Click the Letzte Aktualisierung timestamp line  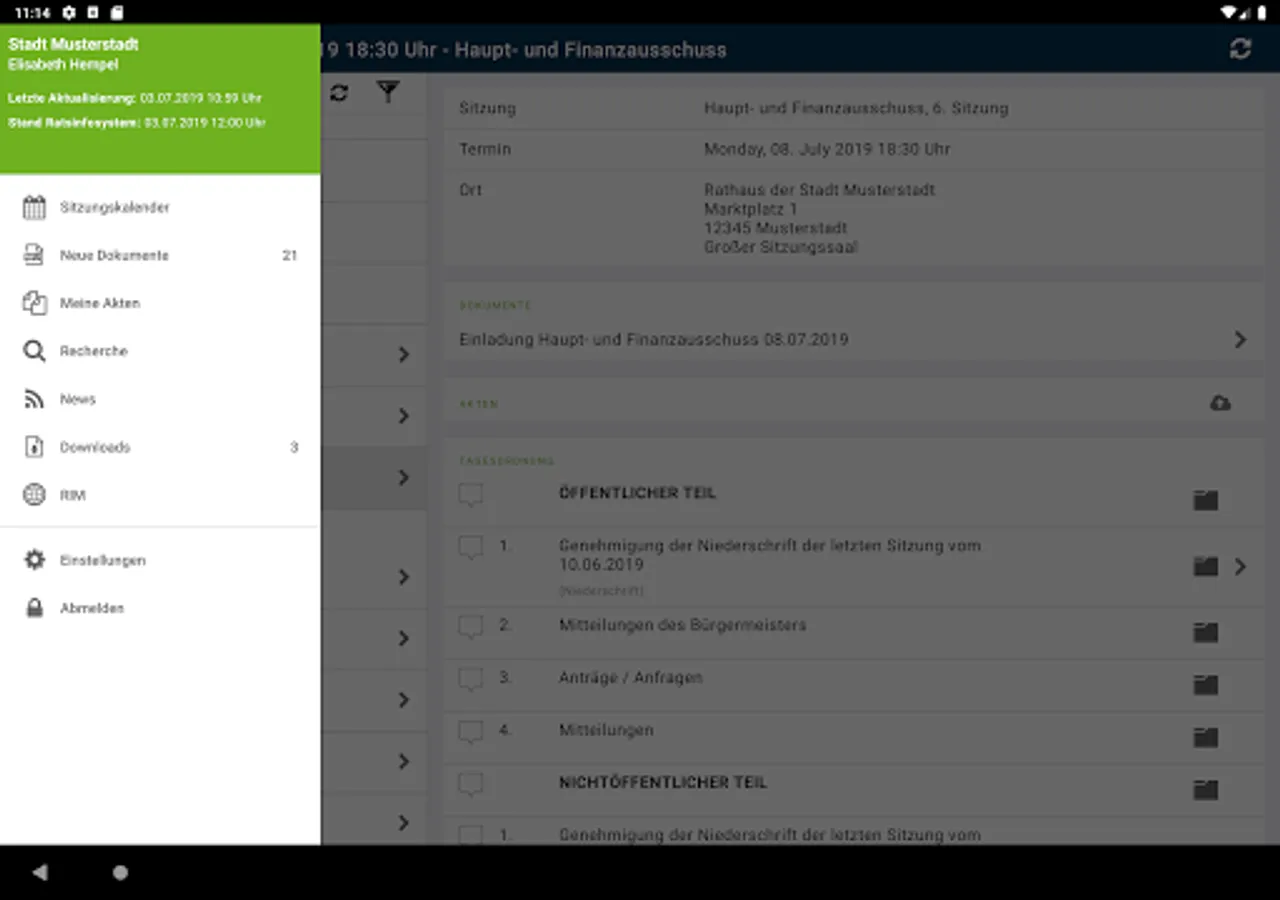tap(135, 98)
